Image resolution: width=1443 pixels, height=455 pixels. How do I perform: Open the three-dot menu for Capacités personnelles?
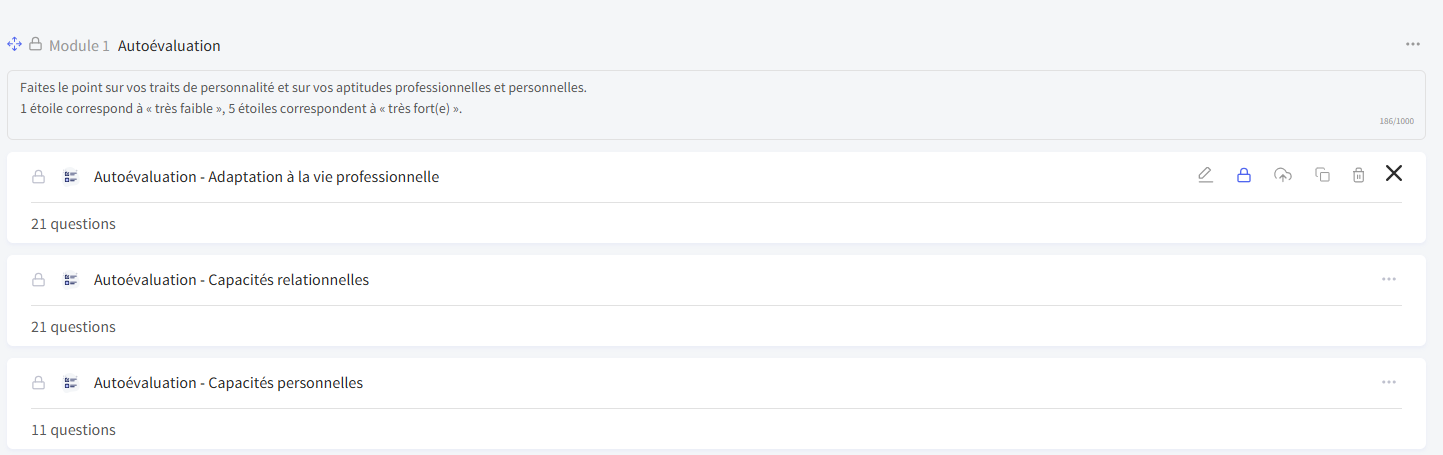(1388, 382)
